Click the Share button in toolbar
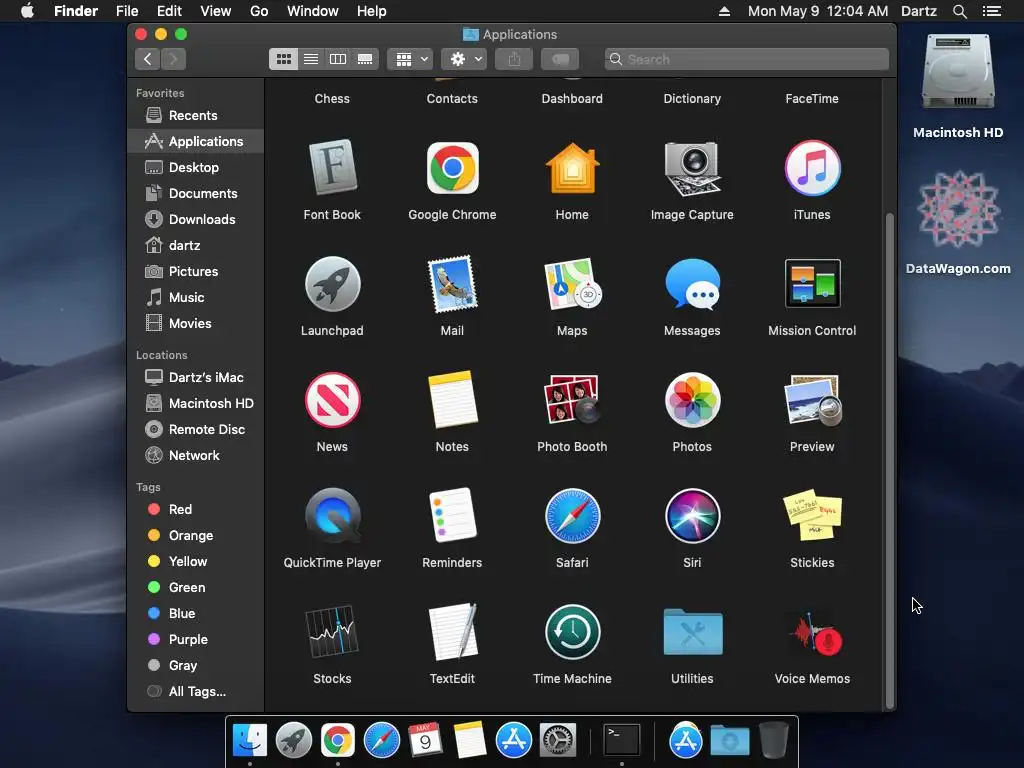The height and width of the screenshot is (768, 1024). click(515, 59)
